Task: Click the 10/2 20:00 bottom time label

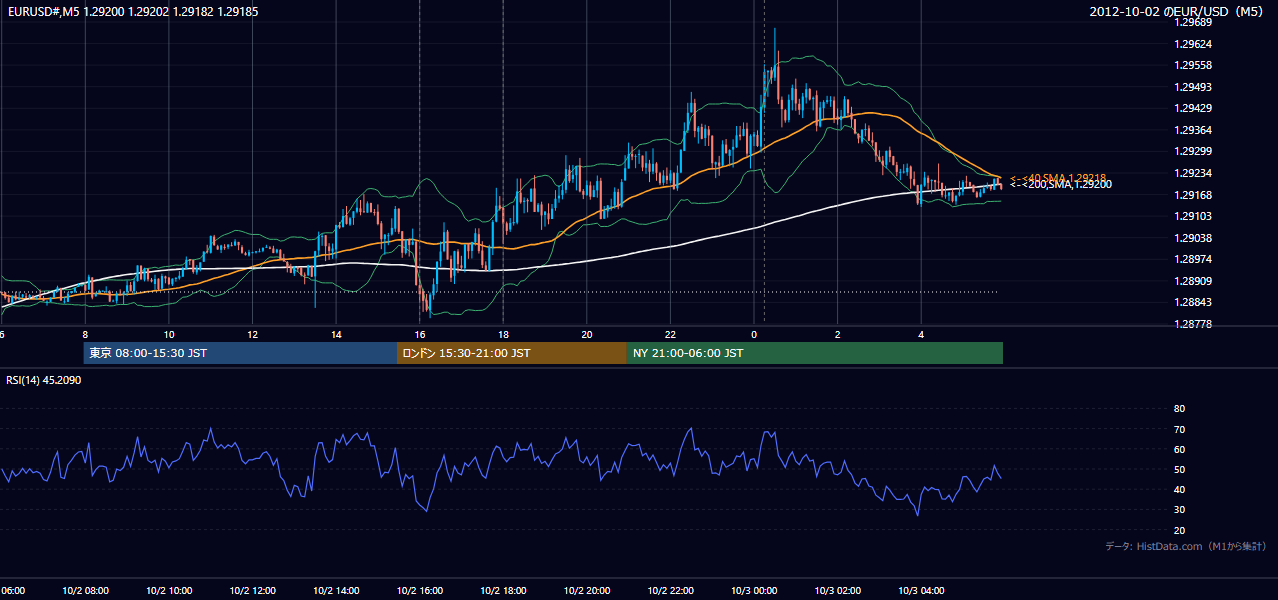Action: click(x=587, y=591)
